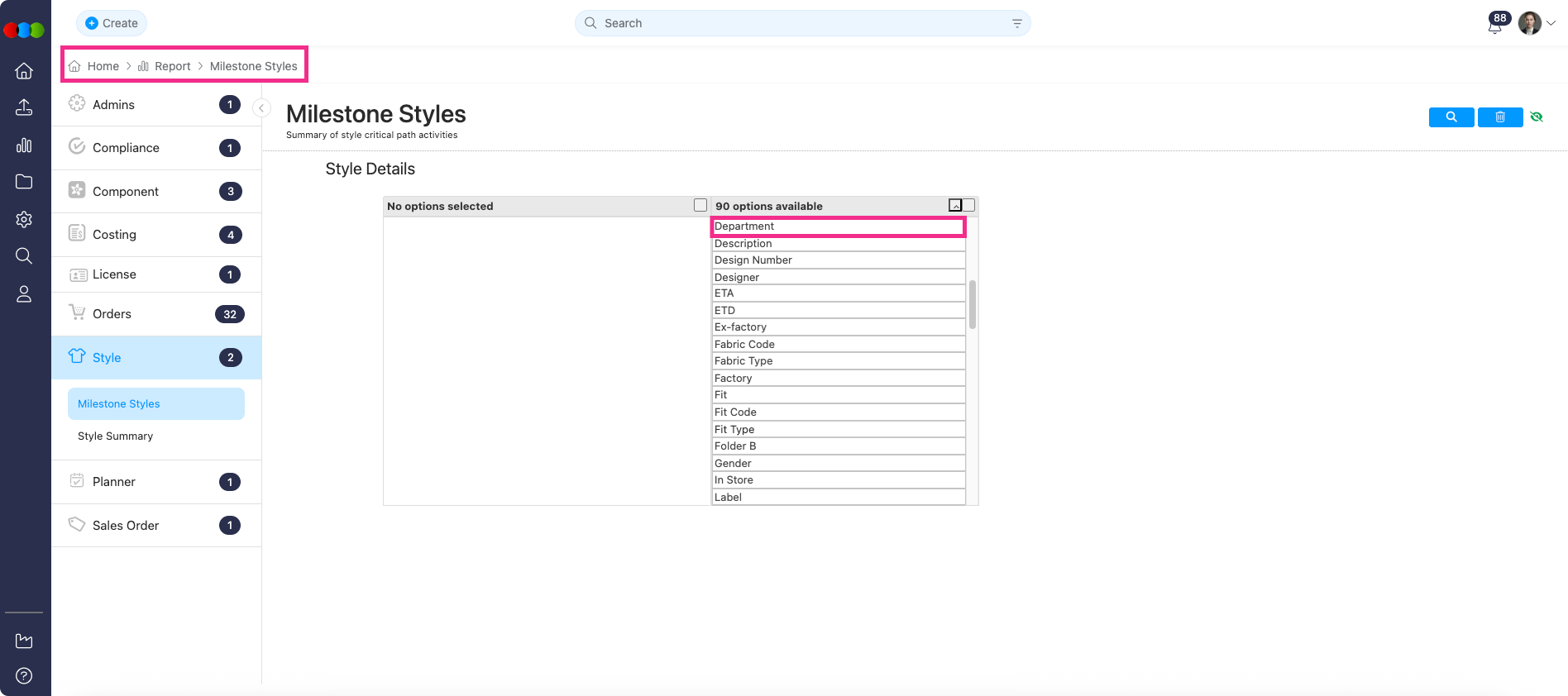Collapse the sidebar with the chevron arrow
The width and height of the screenshot is (1568, 696).
click(261, 108)
